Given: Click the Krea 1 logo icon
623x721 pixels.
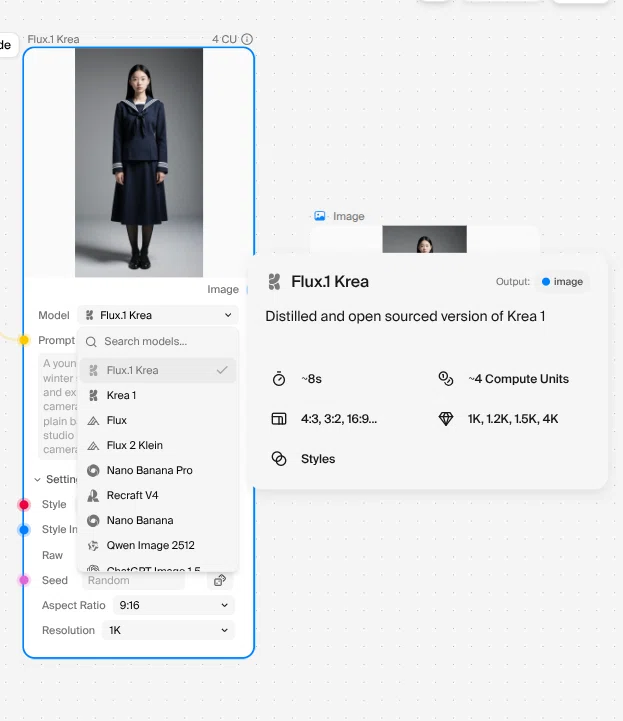Looking at the screenshot, I should point(93,395).
